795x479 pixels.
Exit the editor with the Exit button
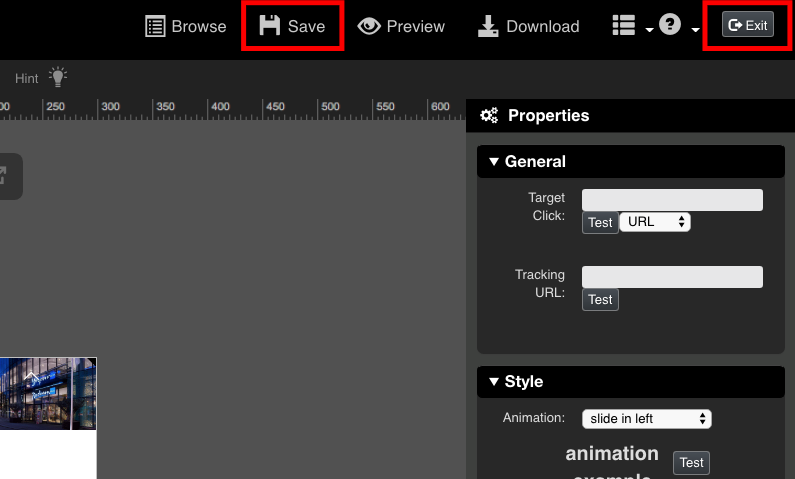click(748, 25)
